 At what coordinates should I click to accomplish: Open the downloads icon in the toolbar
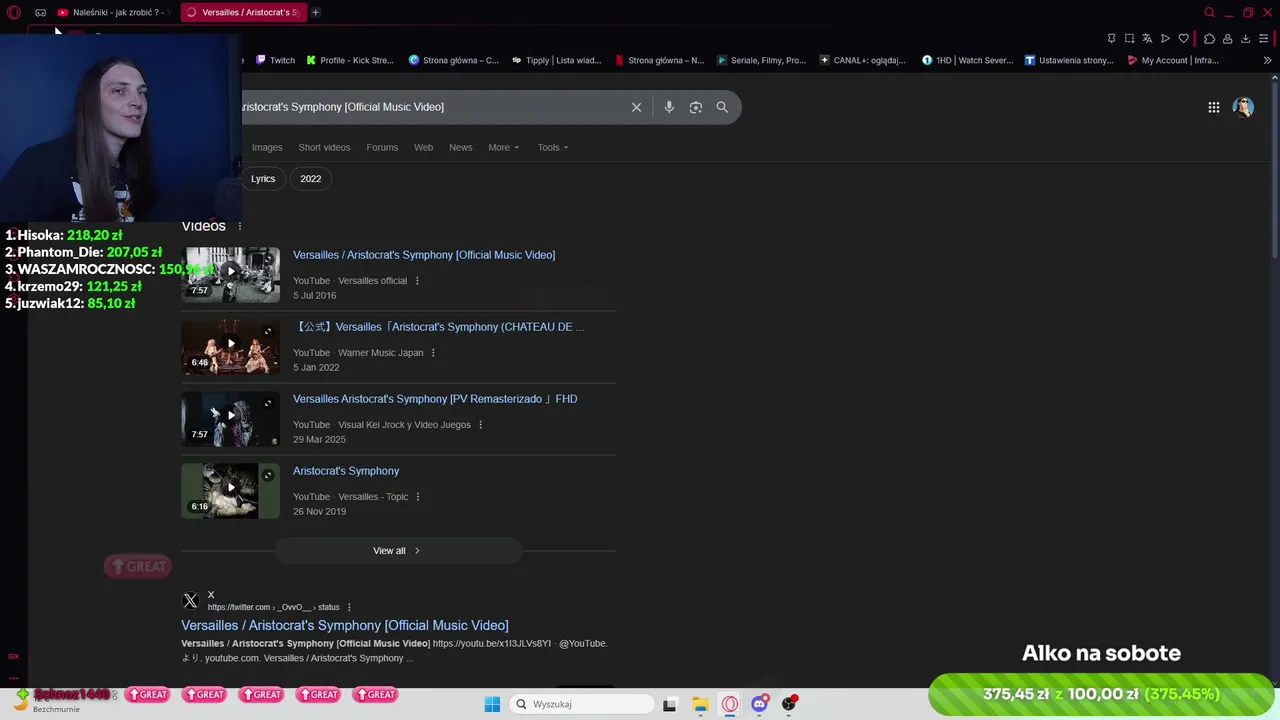pos(1245,38)
